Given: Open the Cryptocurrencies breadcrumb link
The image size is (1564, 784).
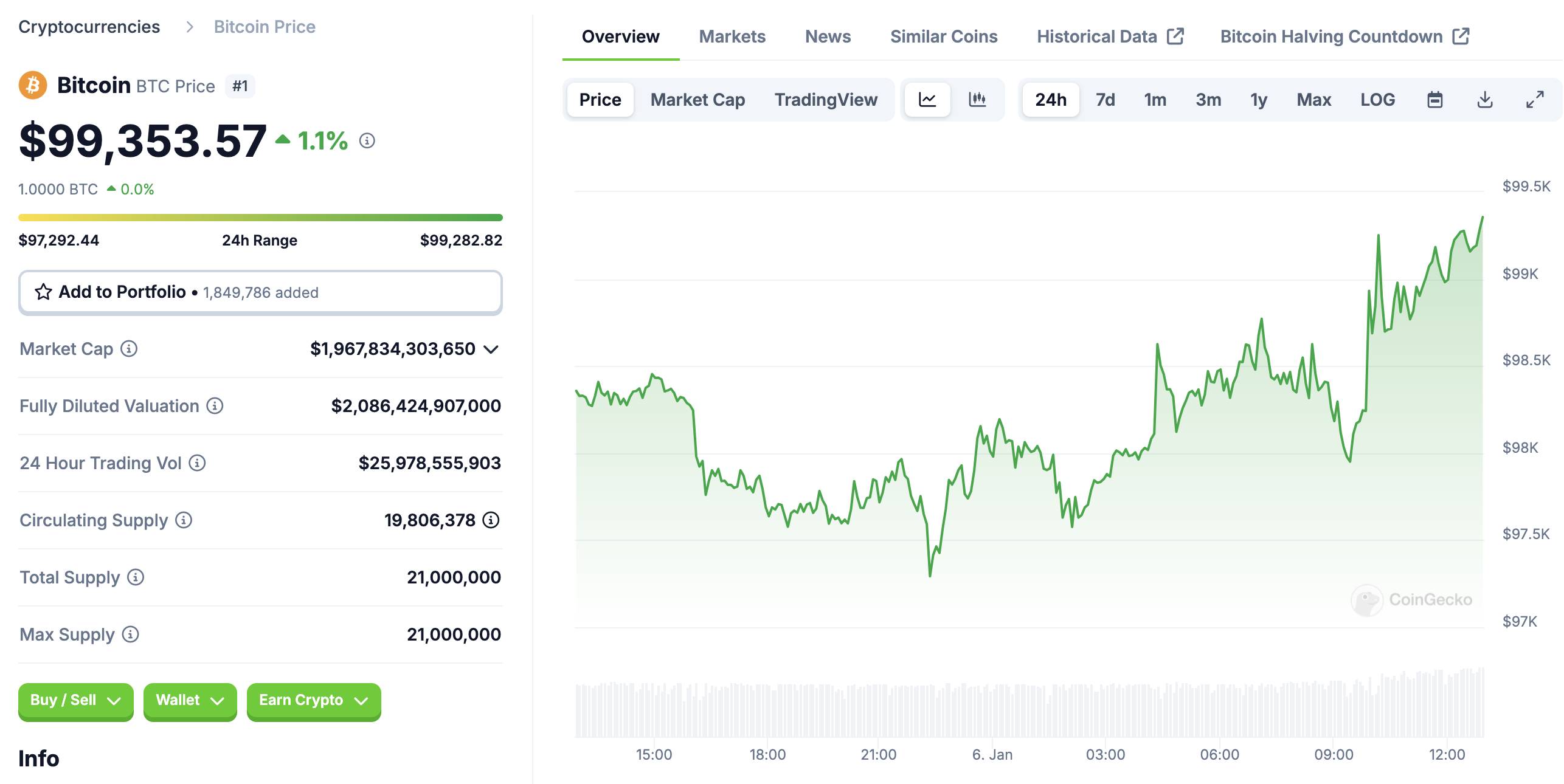Looking at the screenshot, I should coord(89,27).
